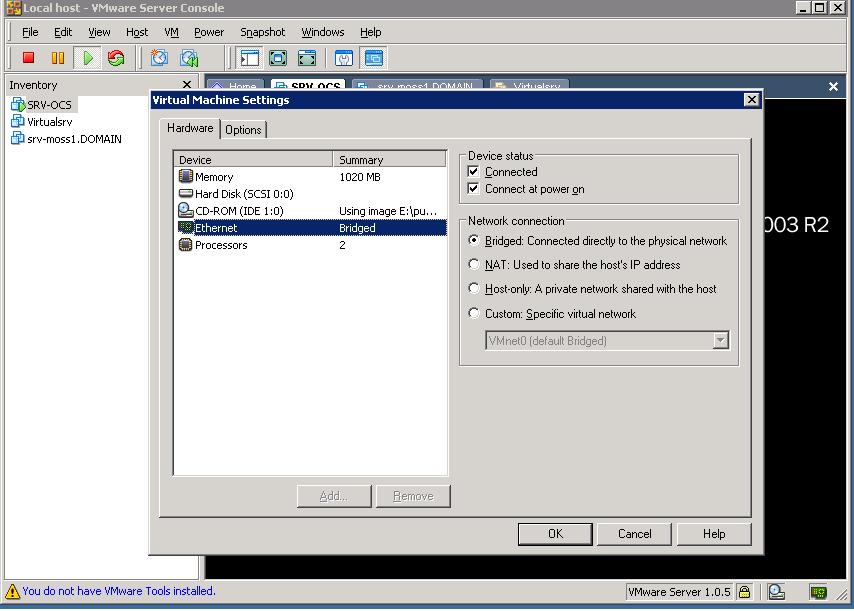Open the VMnet0 virtual network dropdown
This screenshot has width=854, height=611.
point(721,341)
